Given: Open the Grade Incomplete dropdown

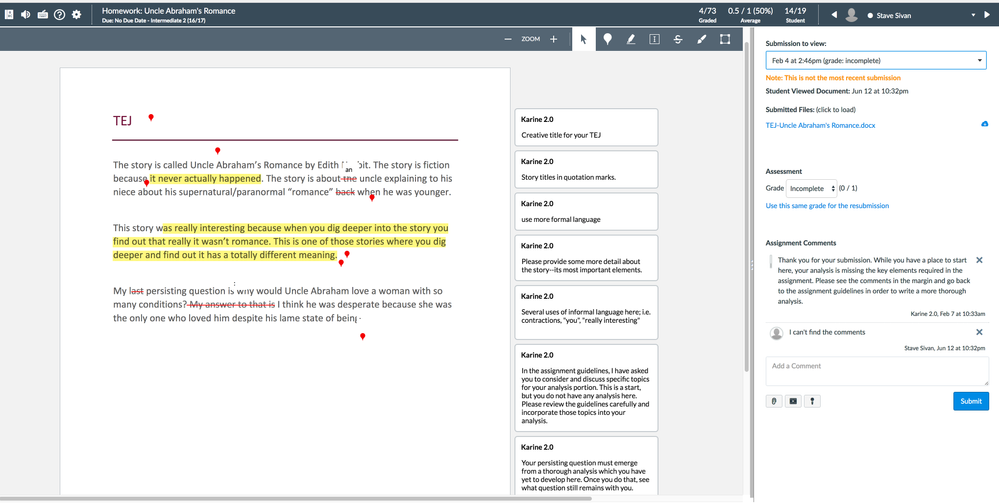Looking at the screenshot, I should (811, 189).
